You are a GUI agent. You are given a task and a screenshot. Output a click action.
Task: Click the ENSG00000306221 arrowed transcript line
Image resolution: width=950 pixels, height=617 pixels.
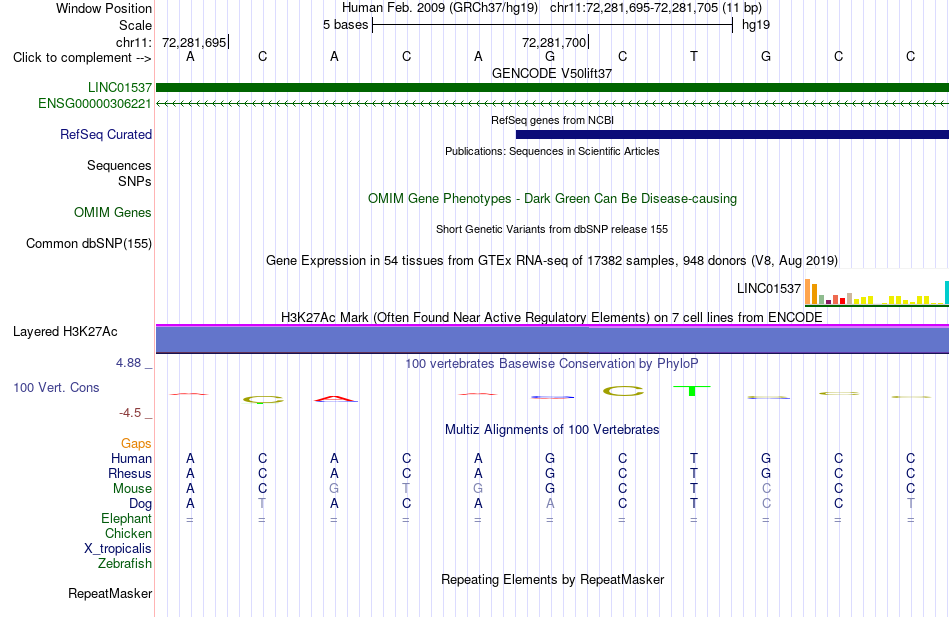[552, 104]
